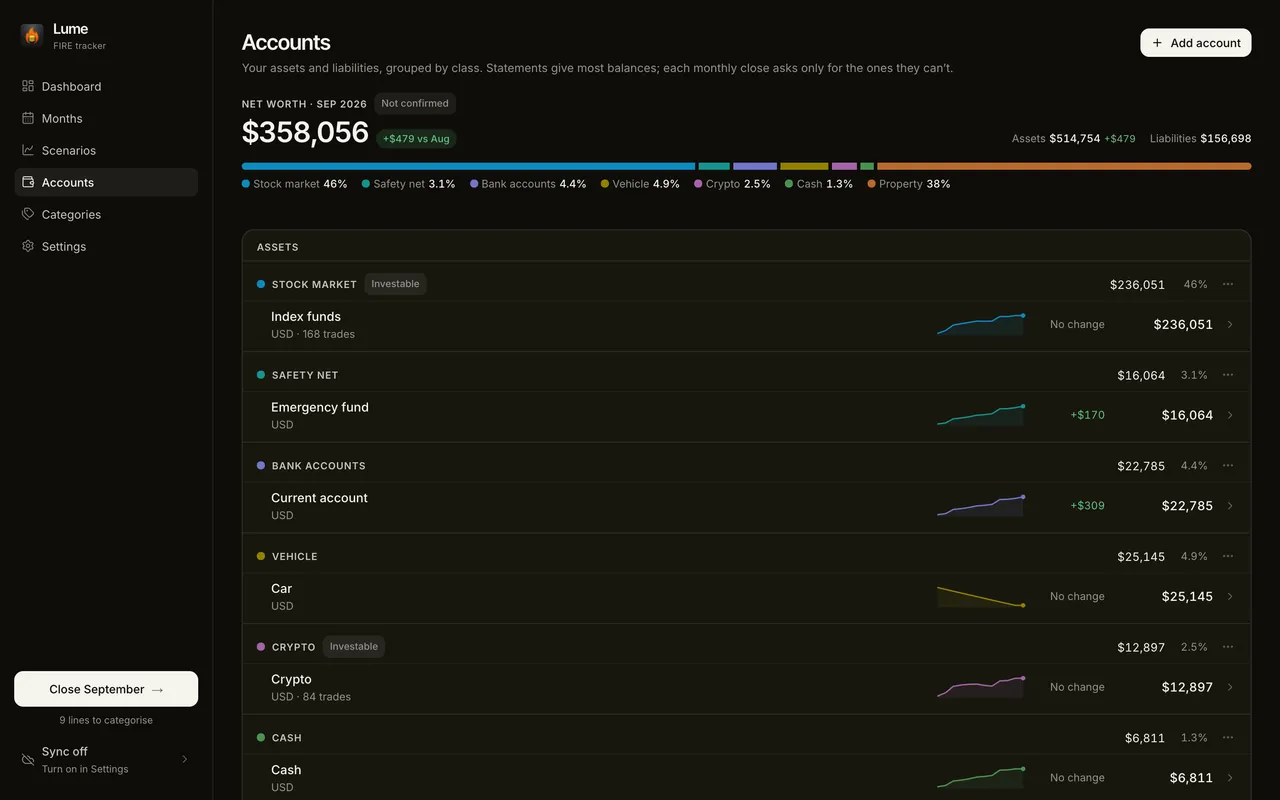Click the Not confirmed badge
This screenshot has height=800, width=1280.
415,103
